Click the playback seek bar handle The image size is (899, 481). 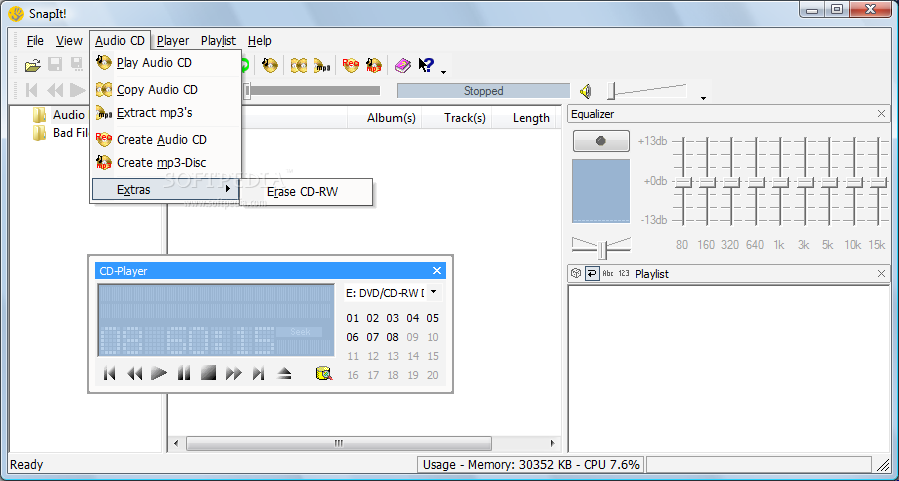tap(248, 91)
